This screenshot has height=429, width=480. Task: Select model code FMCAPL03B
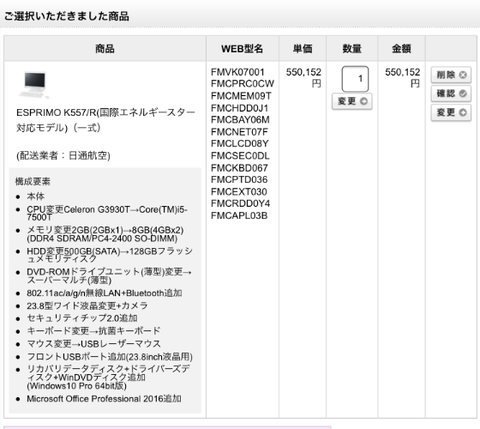239,216
